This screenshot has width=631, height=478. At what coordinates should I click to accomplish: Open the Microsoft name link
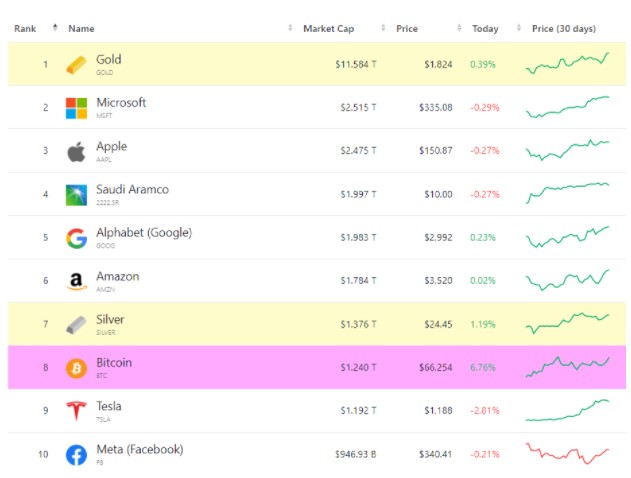(x=121, y=103)
